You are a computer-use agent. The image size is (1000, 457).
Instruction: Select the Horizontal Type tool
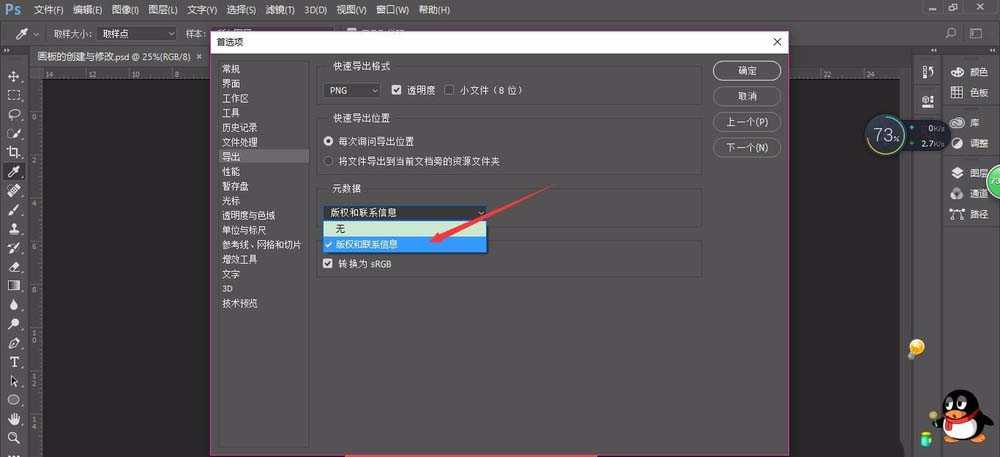[14, 362]
